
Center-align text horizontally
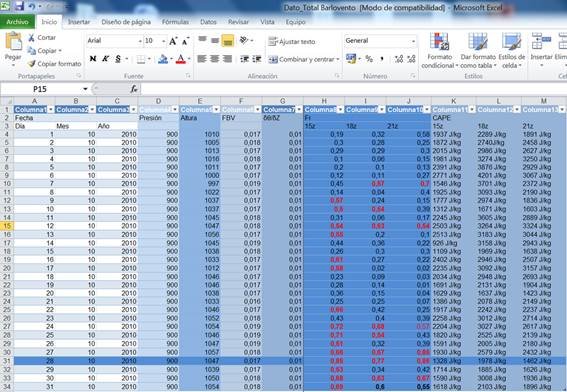(214, 59)
